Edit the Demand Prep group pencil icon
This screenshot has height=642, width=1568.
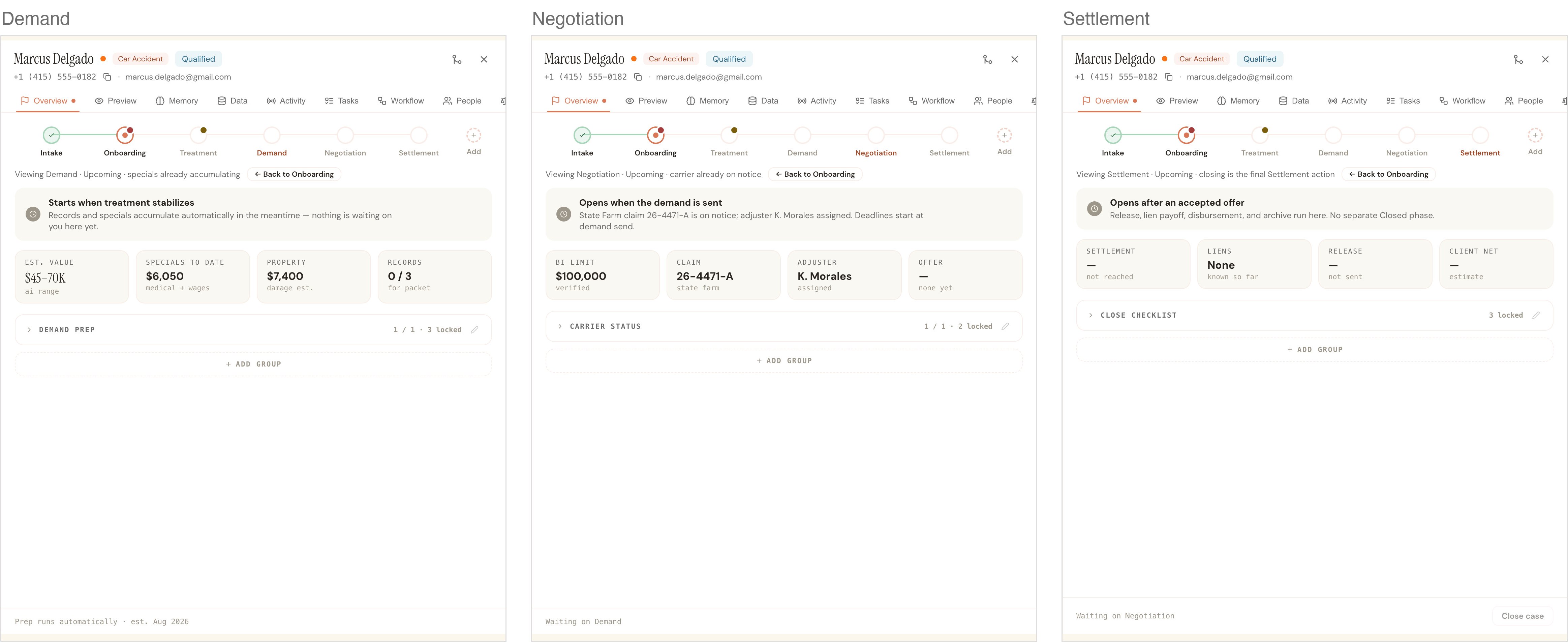click(x=475, y=329)
